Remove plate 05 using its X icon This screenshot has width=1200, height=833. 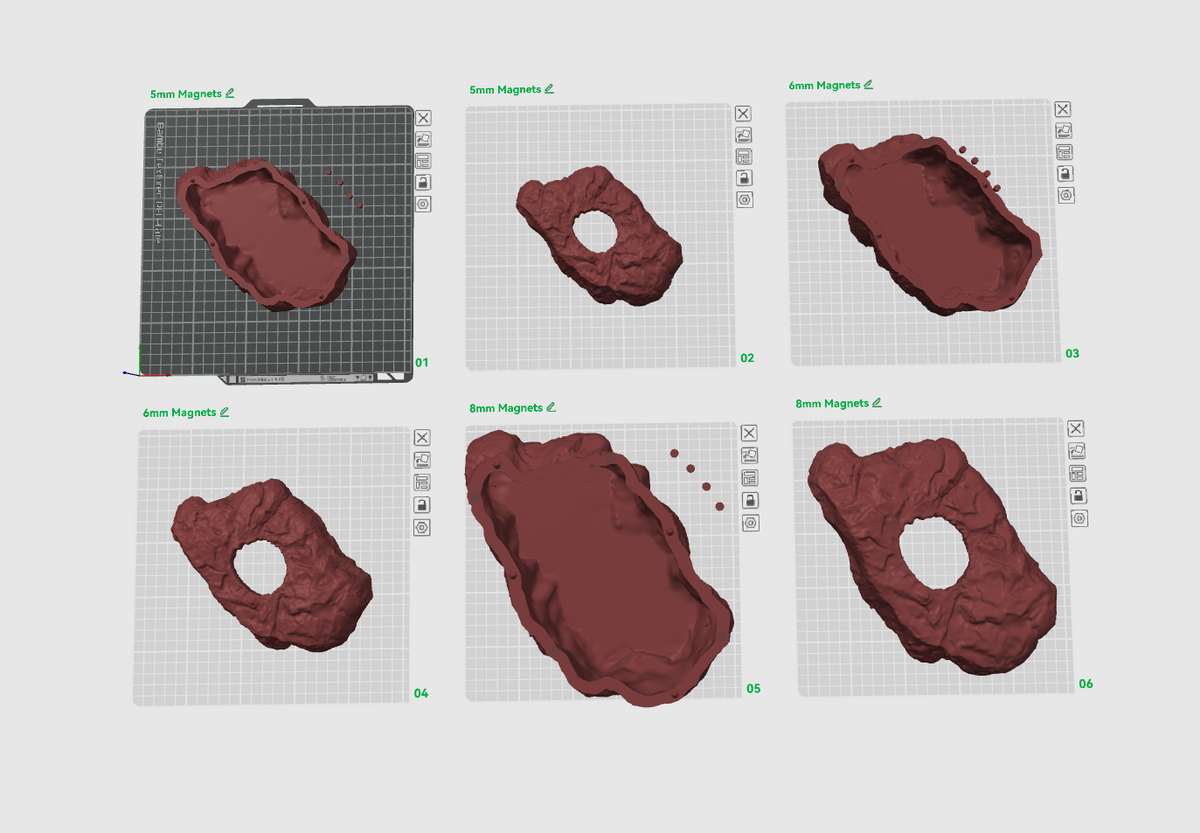[749, 433]
